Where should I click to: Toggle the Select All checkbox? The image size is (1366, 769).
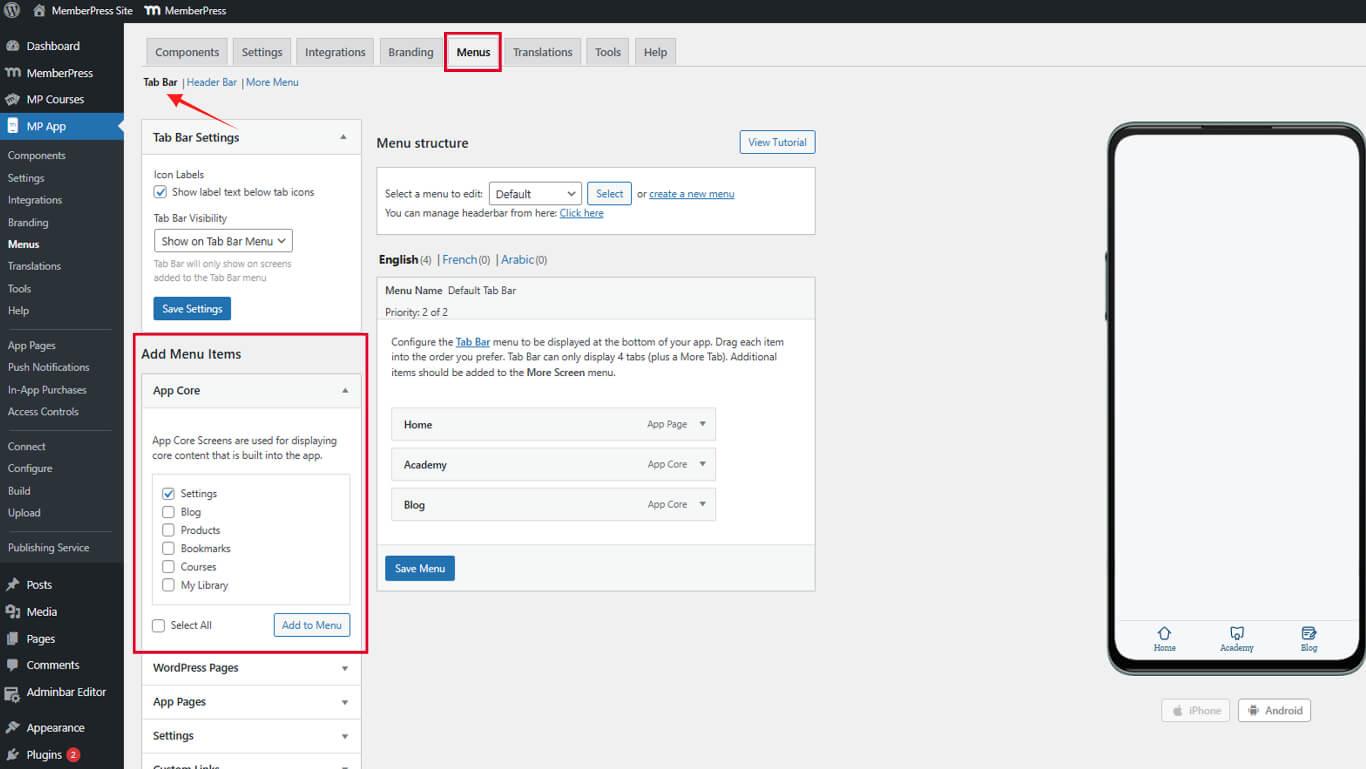click(x=159, y=626)
